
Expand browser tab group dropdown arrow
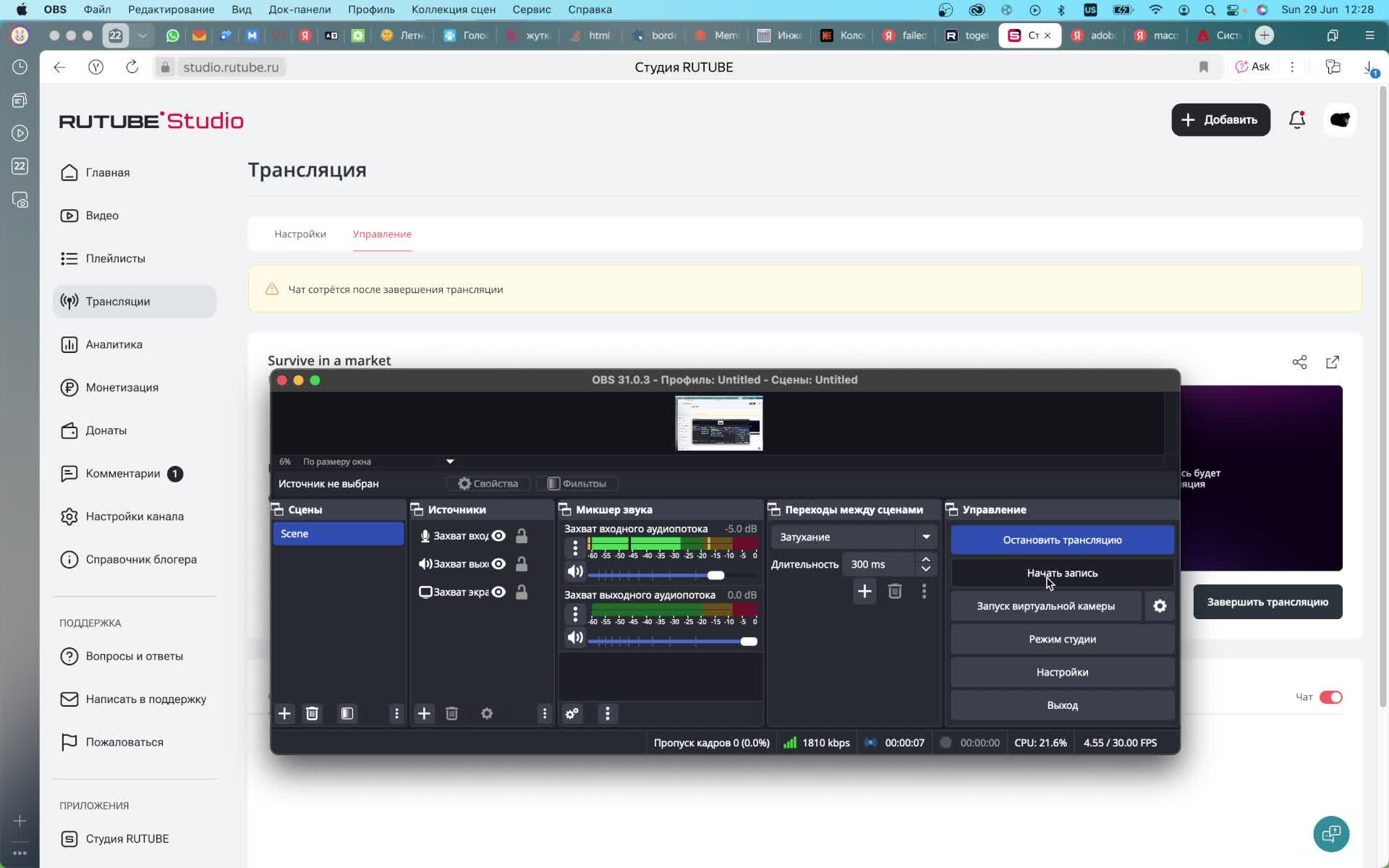(143, 35)
